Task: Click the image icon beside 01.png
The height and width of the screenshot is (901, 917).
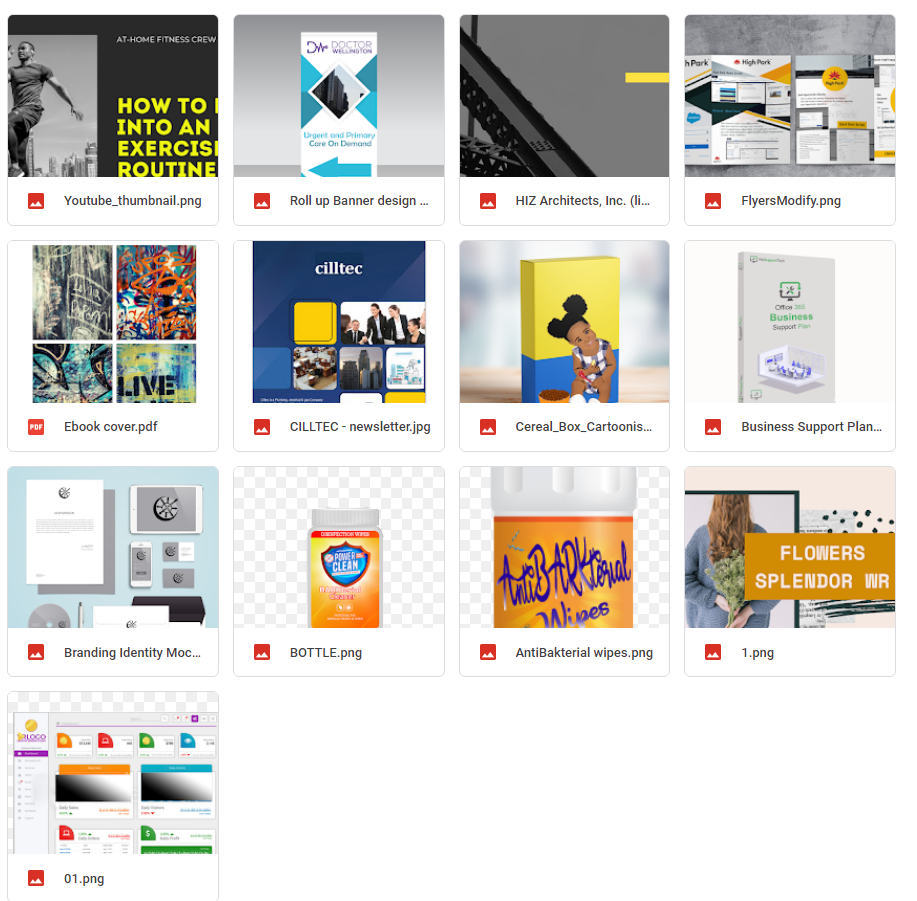Action: 36,878
